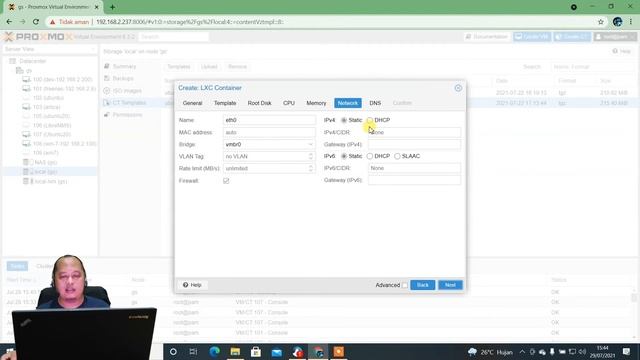Open the Server View dropdown
The height and width of the screenshot is (360, 640).
[50, 49]
